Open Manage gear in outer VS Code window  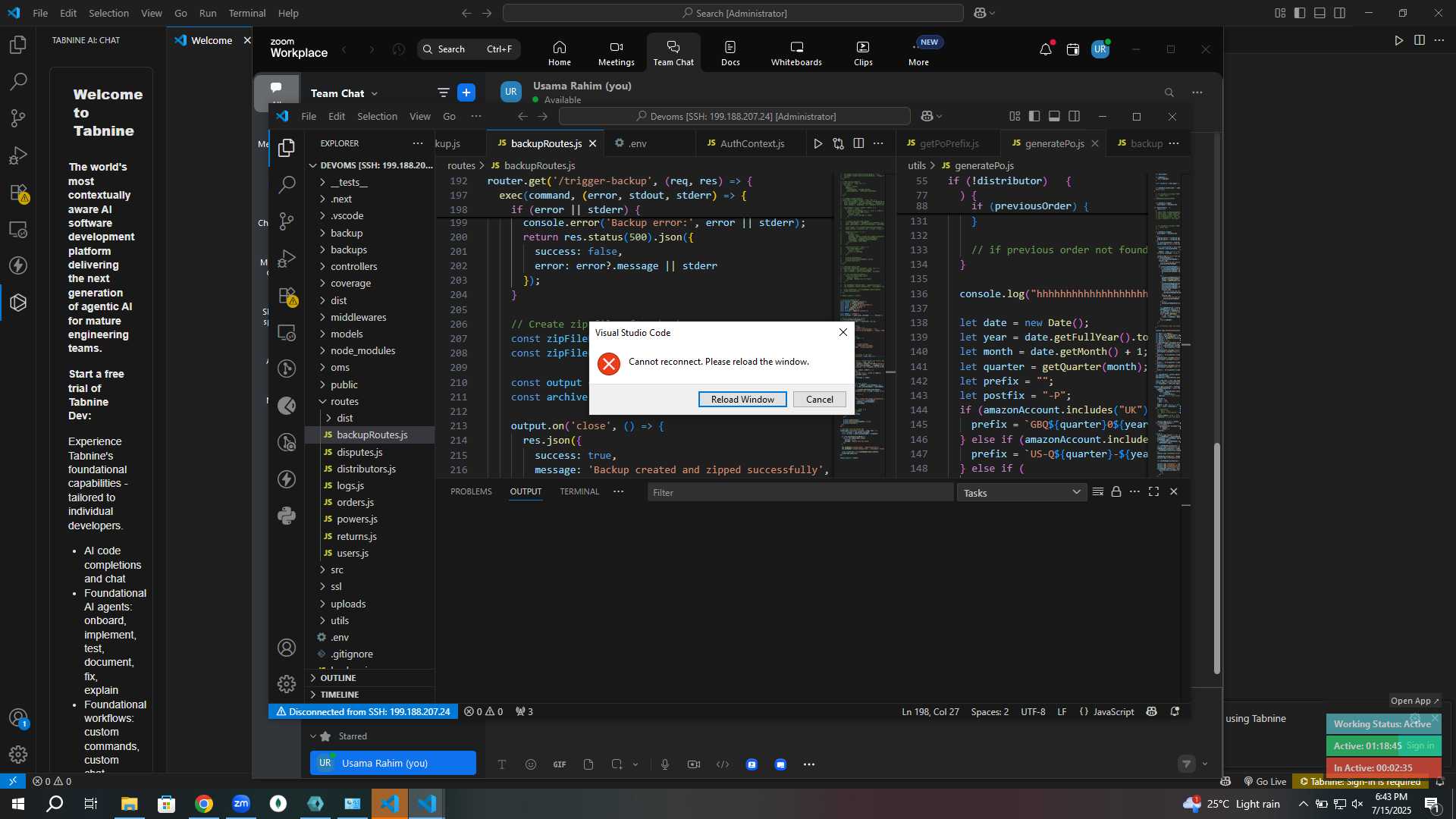[18, 755]
